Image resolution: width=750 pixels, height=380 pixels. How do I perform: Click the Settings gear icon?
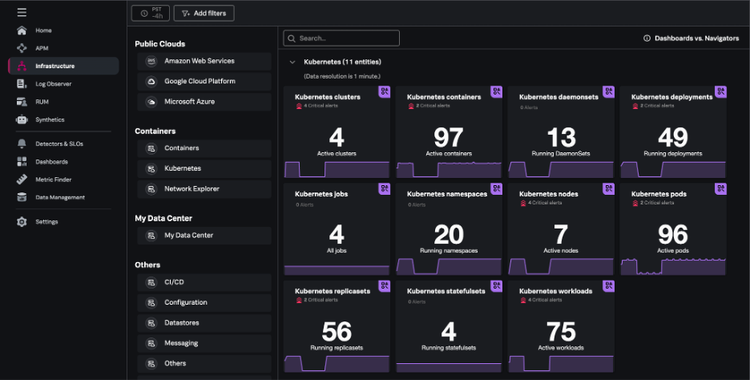click(x=22, y=222)
